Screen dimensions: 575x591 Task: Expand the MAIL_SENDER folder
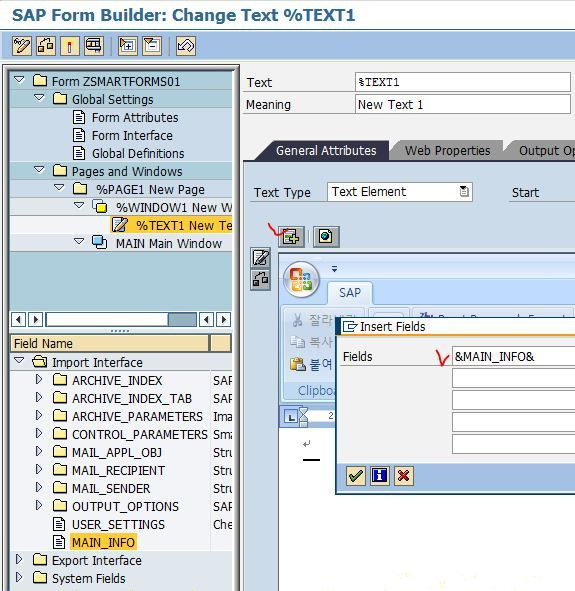click(x=38, y=487)
